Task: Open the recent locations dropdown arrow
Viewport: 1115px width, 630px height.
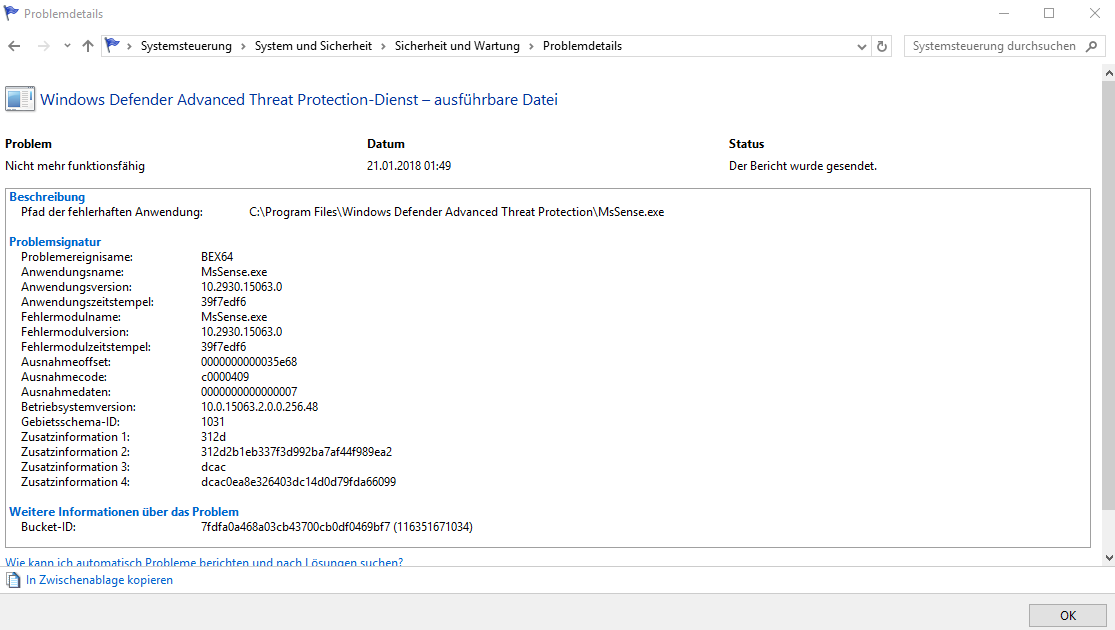Action: click(67, 46)
